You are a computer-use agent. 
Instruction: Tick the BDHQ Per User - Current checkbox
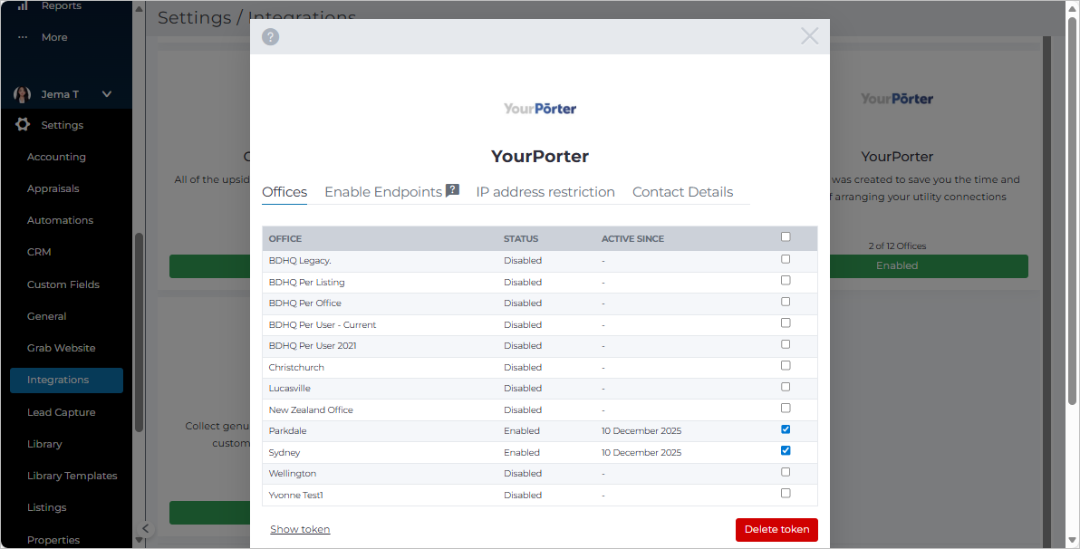(x=786, y=323)
